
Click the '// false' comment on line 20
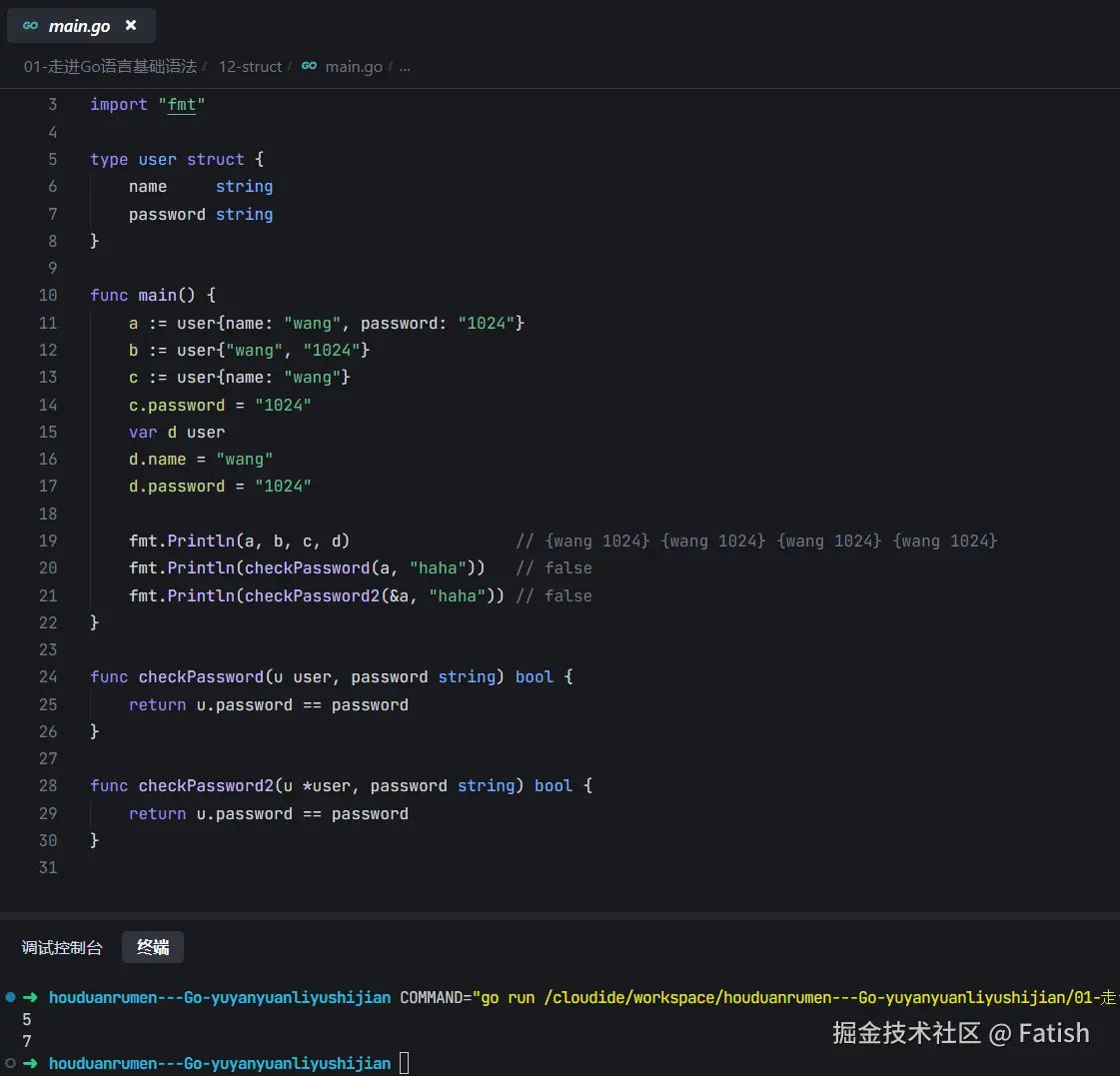coord(554,568)
